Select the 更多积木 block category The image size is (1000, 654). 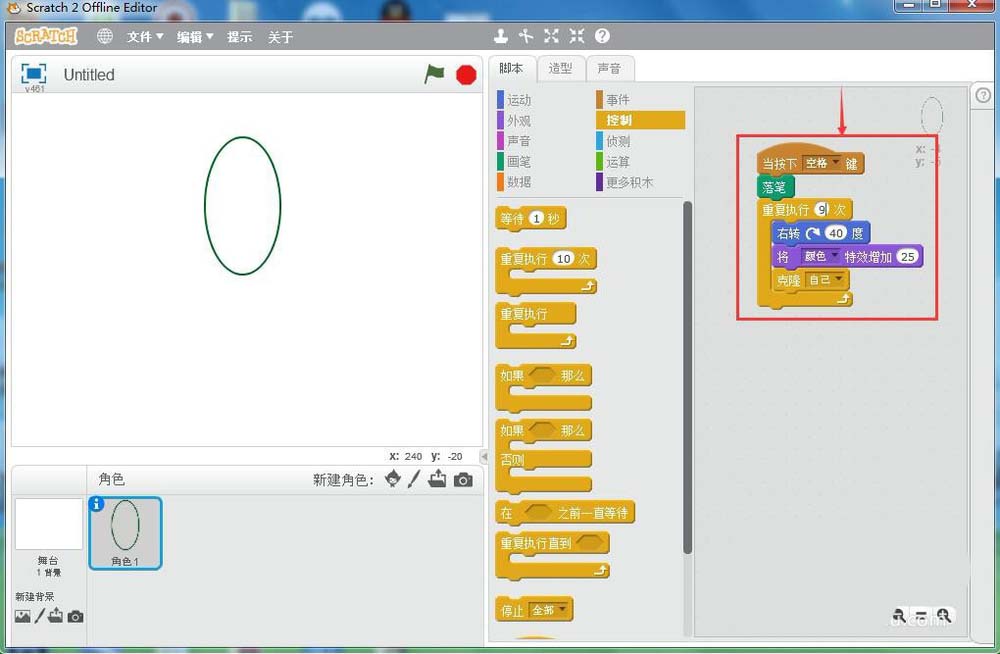tap(625, 182)
